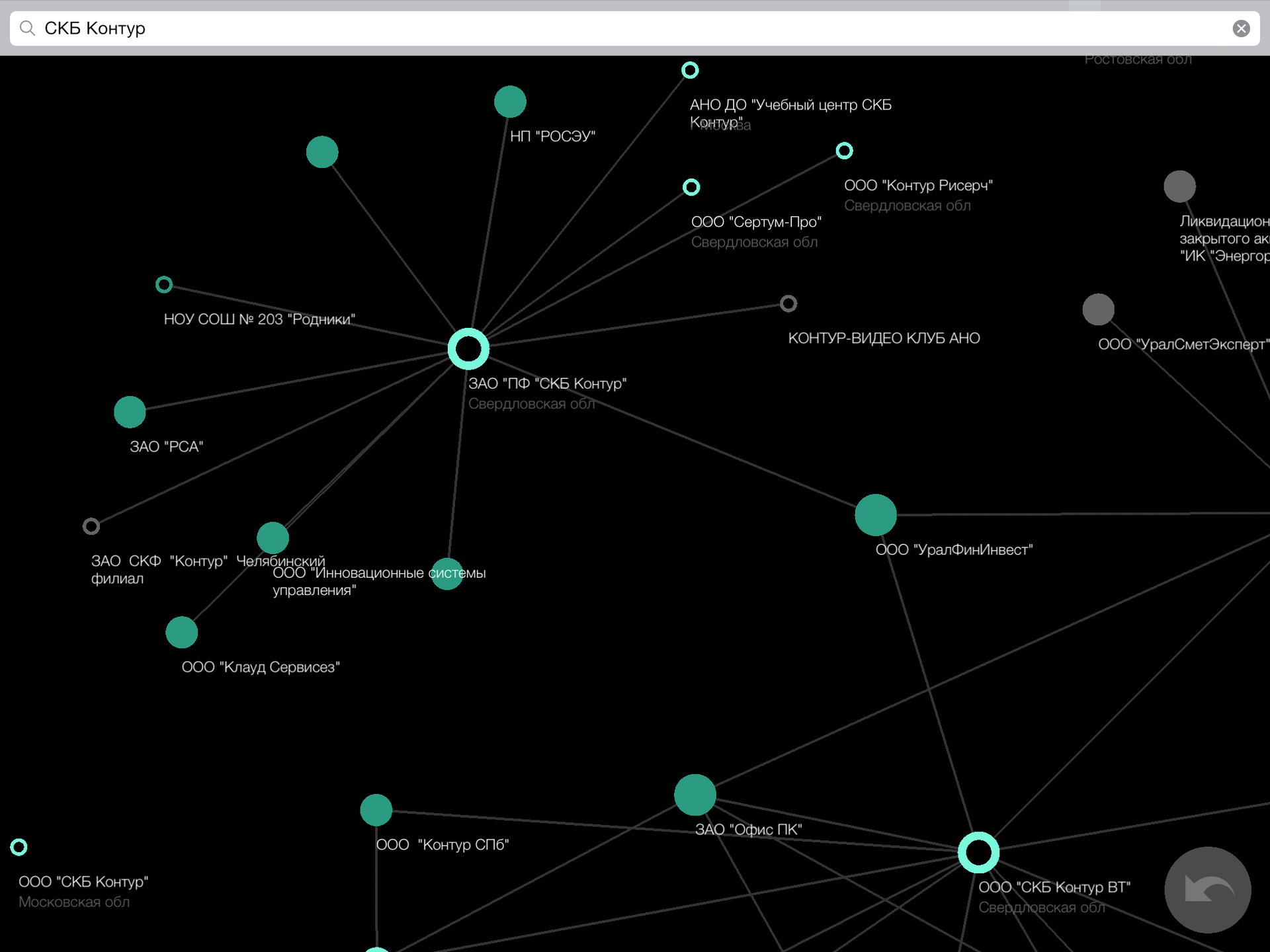The image size is (1270, 952).
Task: Select the ЗАО "Офис ПК" node circle
Action: click(695, 795)
